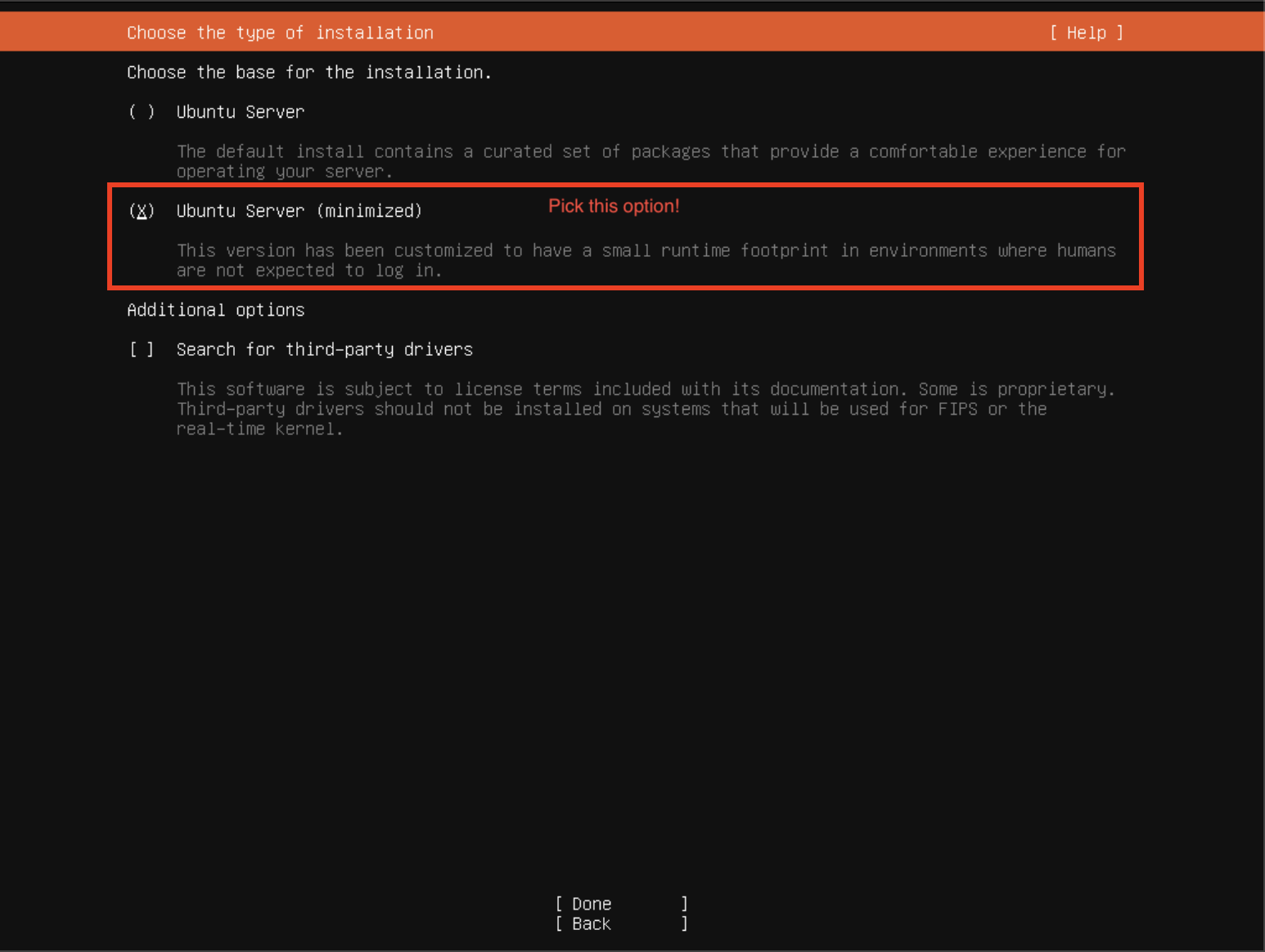Select the Ubuntu Server radio button
The image size is (1265, 952).
click(142, 112)
